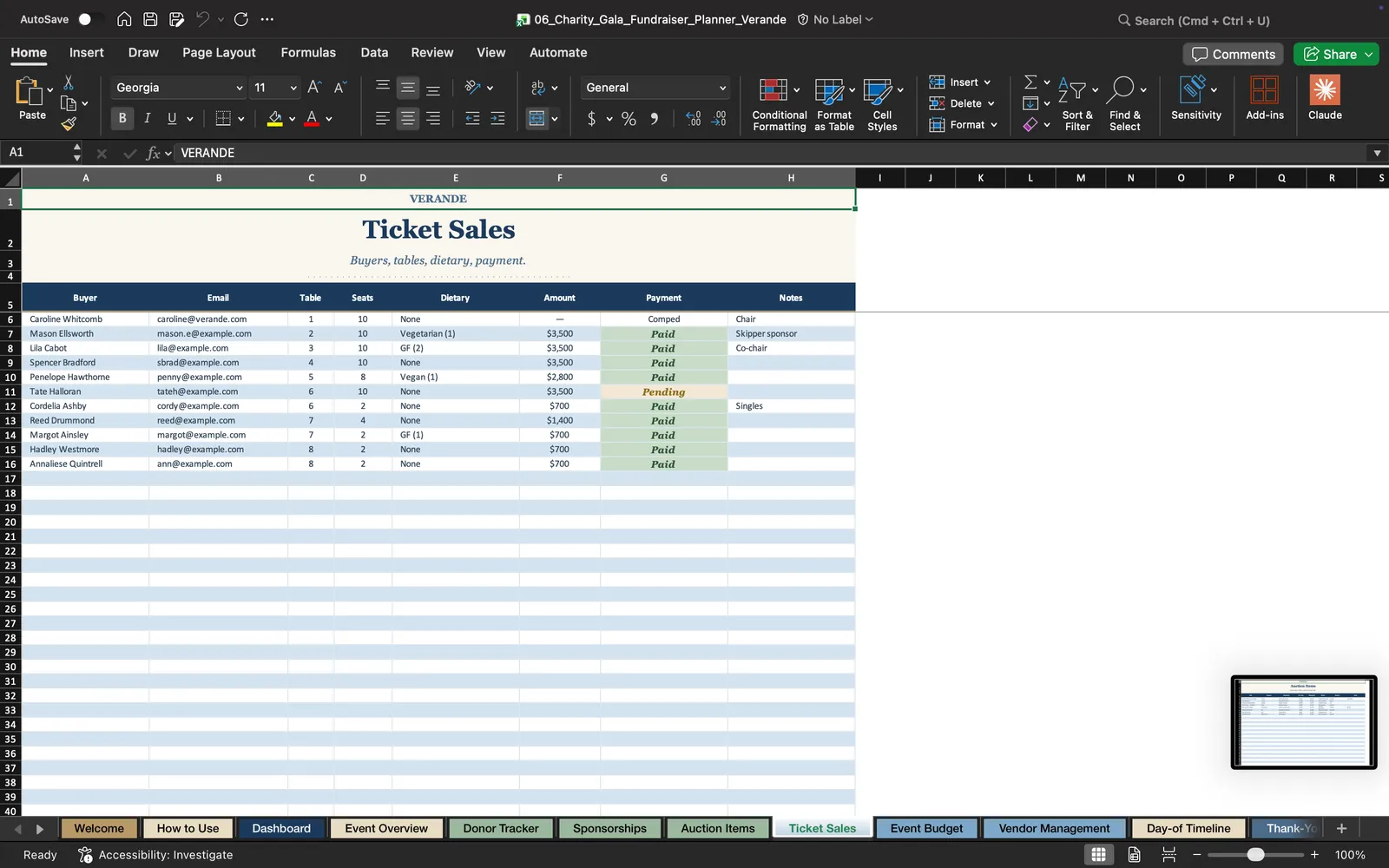The width and height of the screenshot is (1389, 868).
Task: Open the Claude add-in
Action: (x=1325, y=97)
